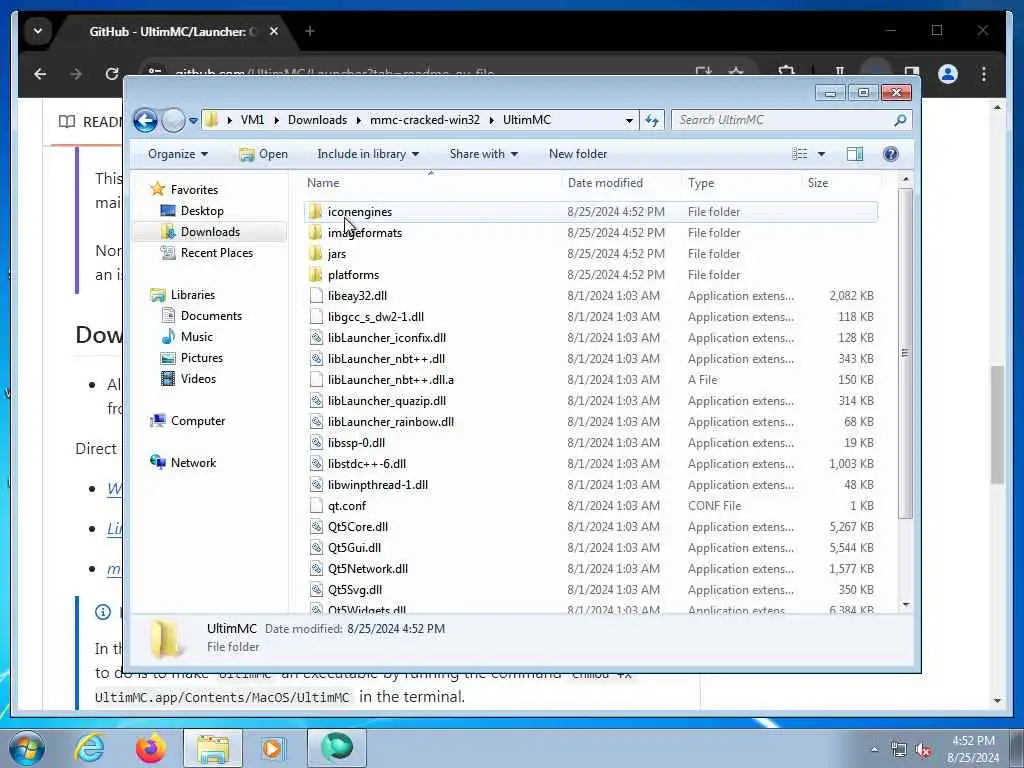Select Videos library in sidebar
1024x768 pixels.
coord(188,379)
